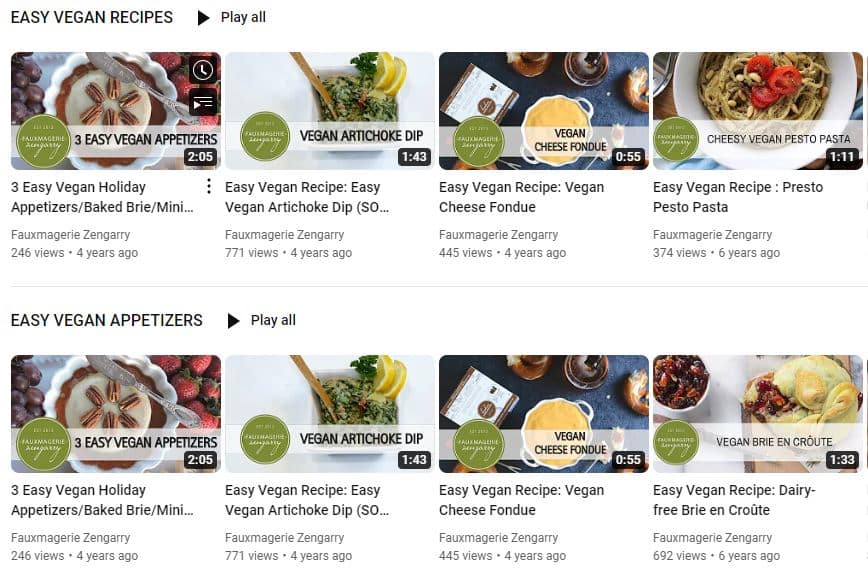
Task: Play all videos in Easy Vegan Recipes
Action: pyautogui.click(x=231, y=18)
